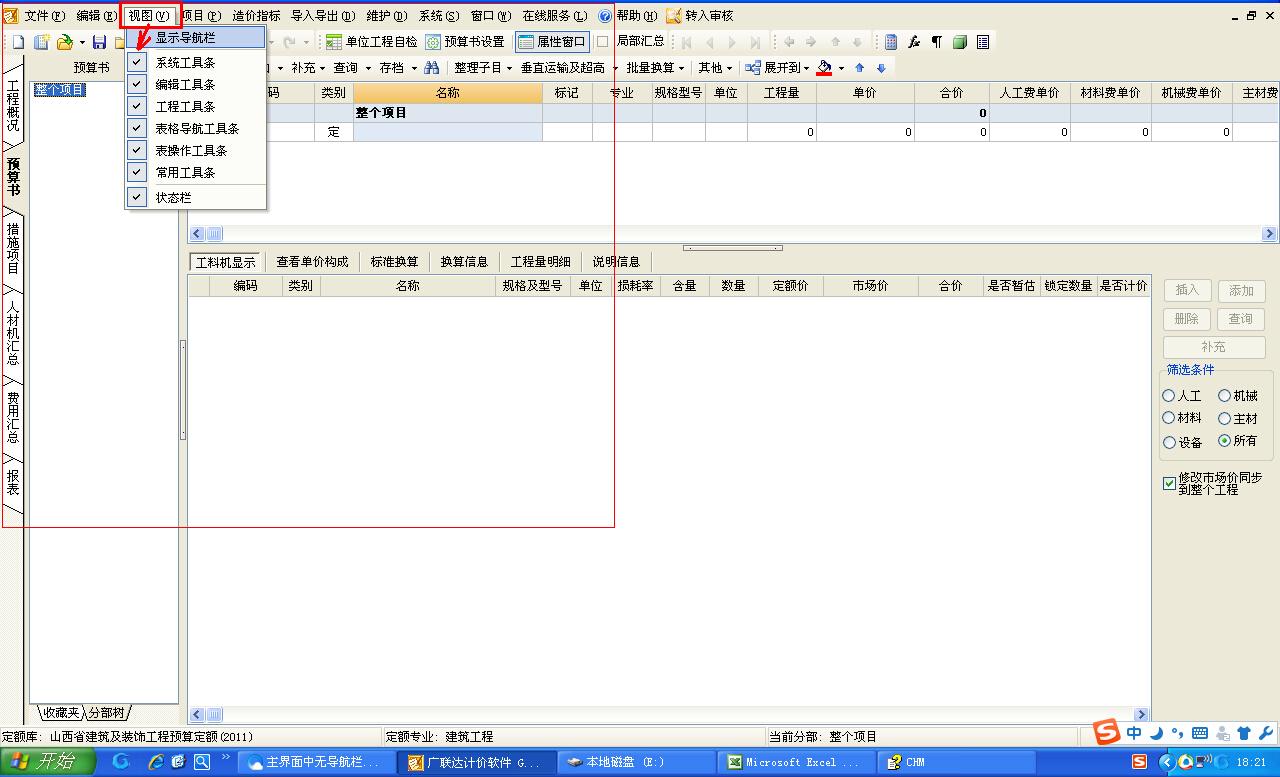1280x777 pixels.
Task: Open the 文件 menu
Action: (44, 16)
